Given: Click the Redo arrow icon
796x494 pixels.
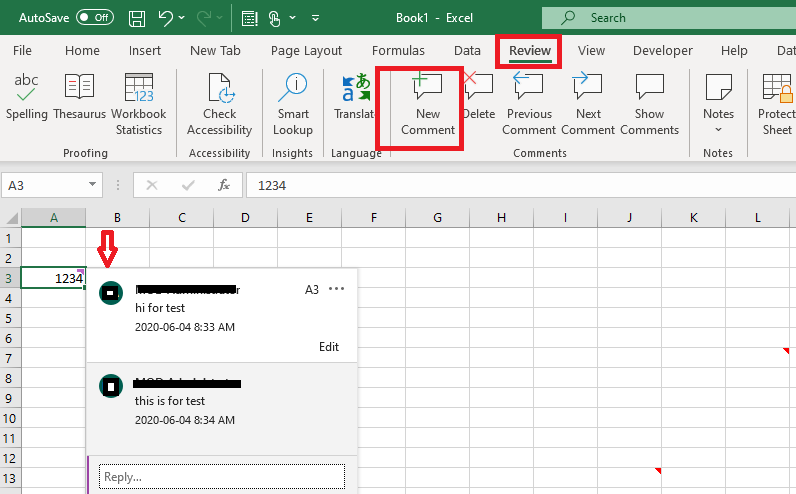Looking at the screenshot, I should coord(204,18).
